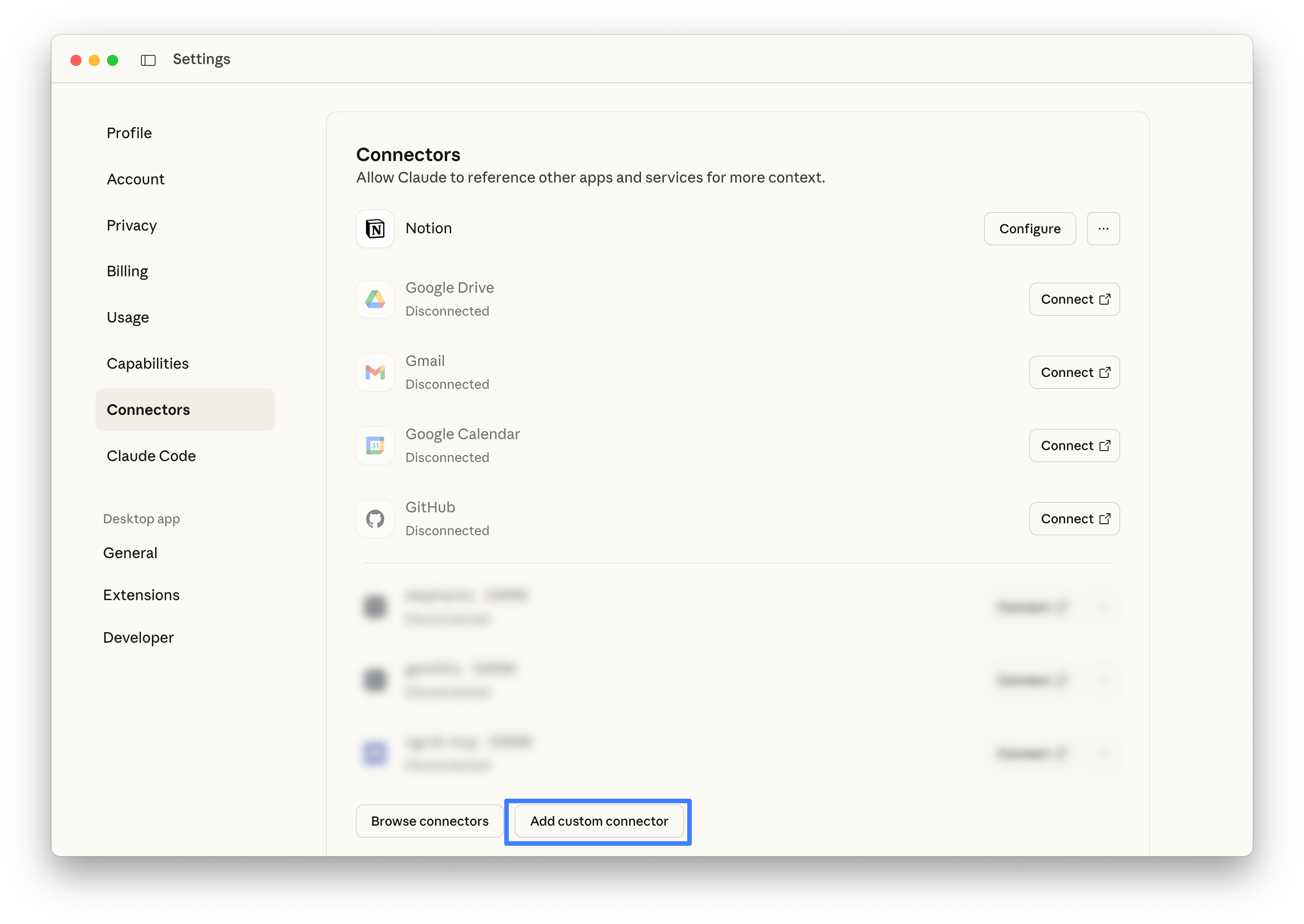Screen dimensions: 1304x924
Task: Select Claude Code in the sidebar
Action: [151, 455]
